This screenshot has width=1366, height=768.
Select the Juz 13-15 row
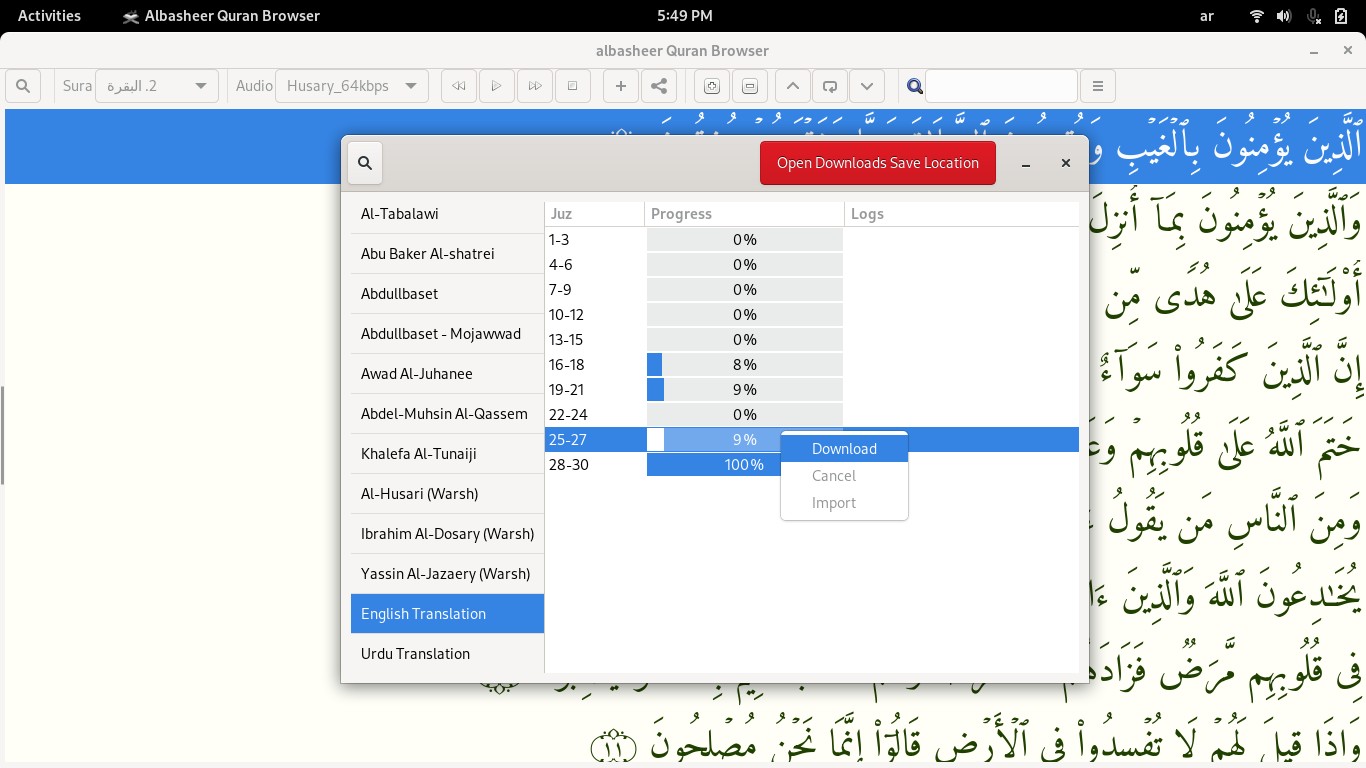812,340
